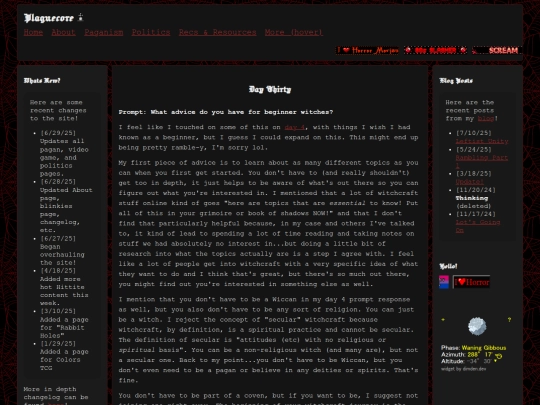Click the [11/17/24] date in Blog Posts
This screenshot has width=540, height=405.
[x=475, y=214]
